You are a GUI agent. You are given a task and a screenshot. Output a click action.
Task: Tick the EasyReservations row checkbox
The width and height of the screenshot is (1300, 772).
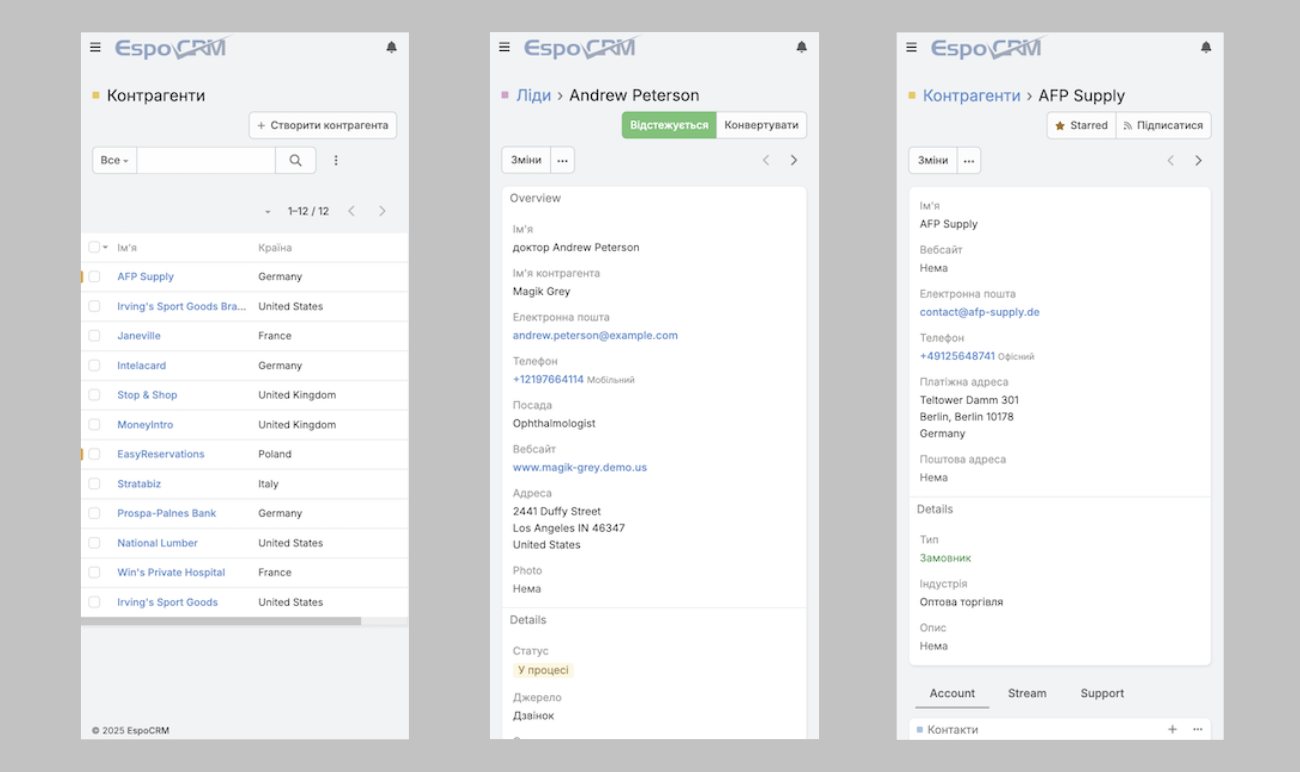(x=94, y=454)
